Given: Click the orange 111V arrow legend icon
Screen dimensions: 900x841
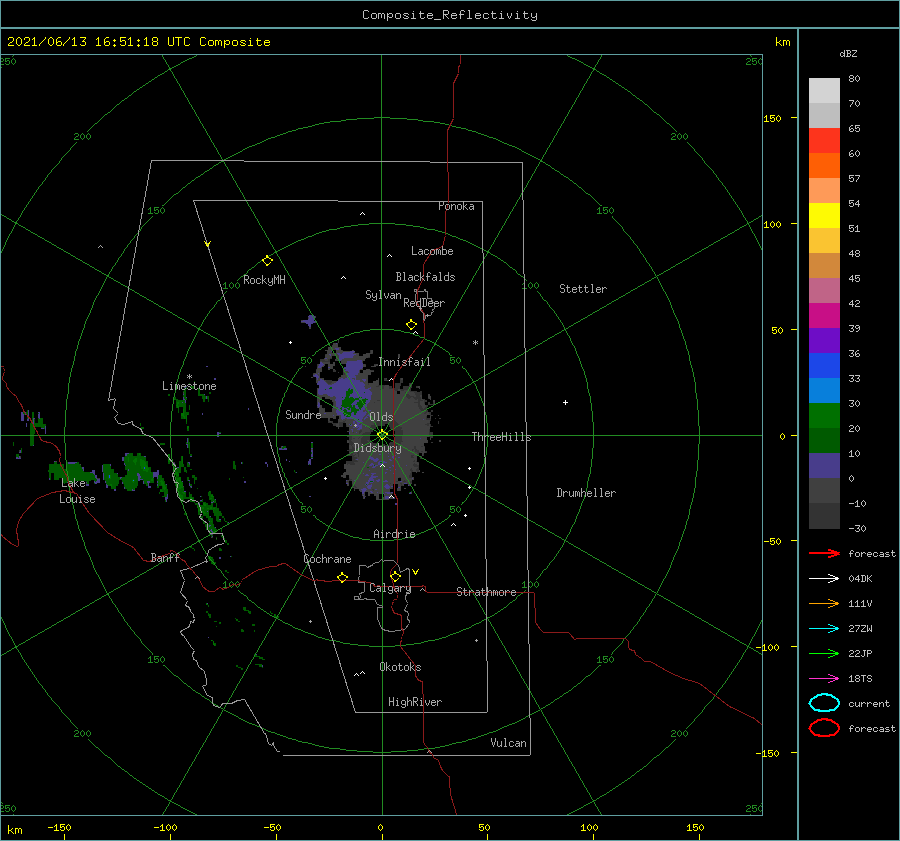Looking at the screenshot, I should pyautogui.click(x=824, y=603).
